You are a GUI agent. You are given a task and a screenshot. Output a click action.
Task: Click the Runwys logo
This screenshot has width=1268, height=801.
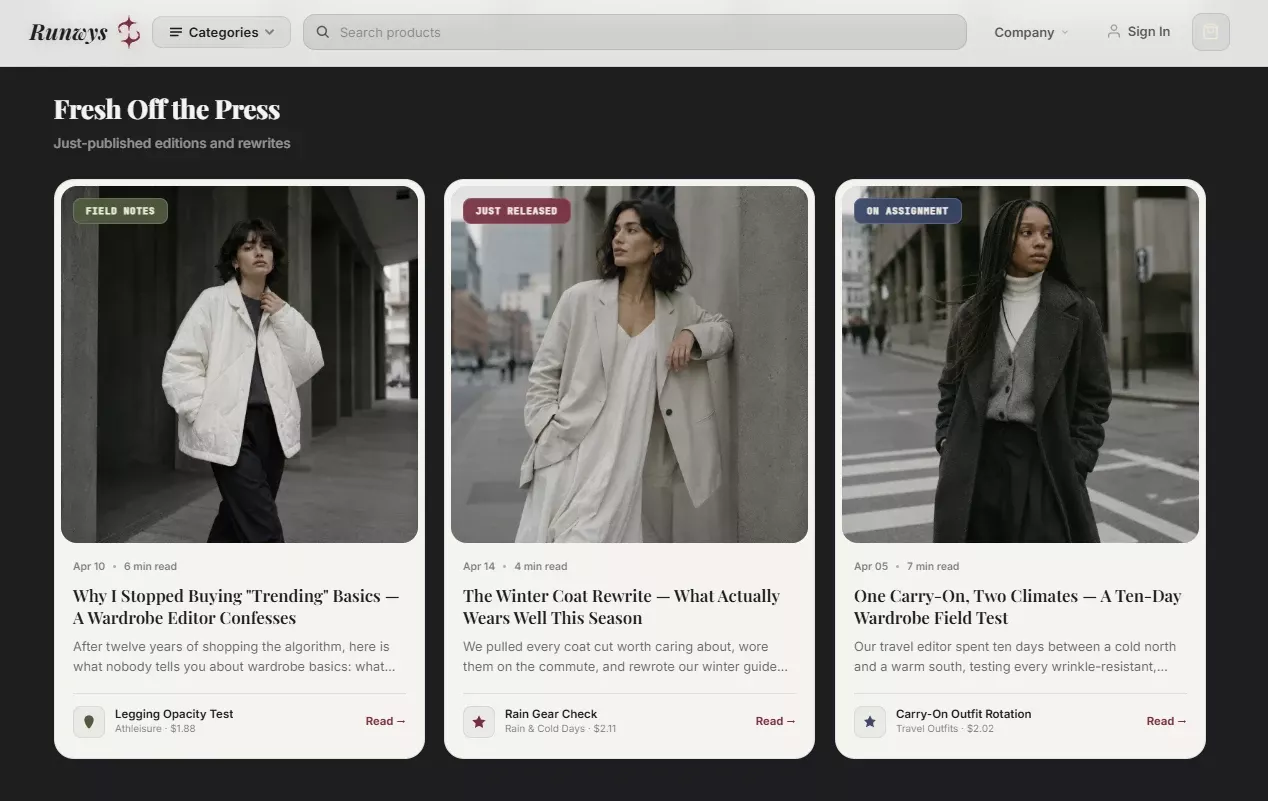click(84, 32)
